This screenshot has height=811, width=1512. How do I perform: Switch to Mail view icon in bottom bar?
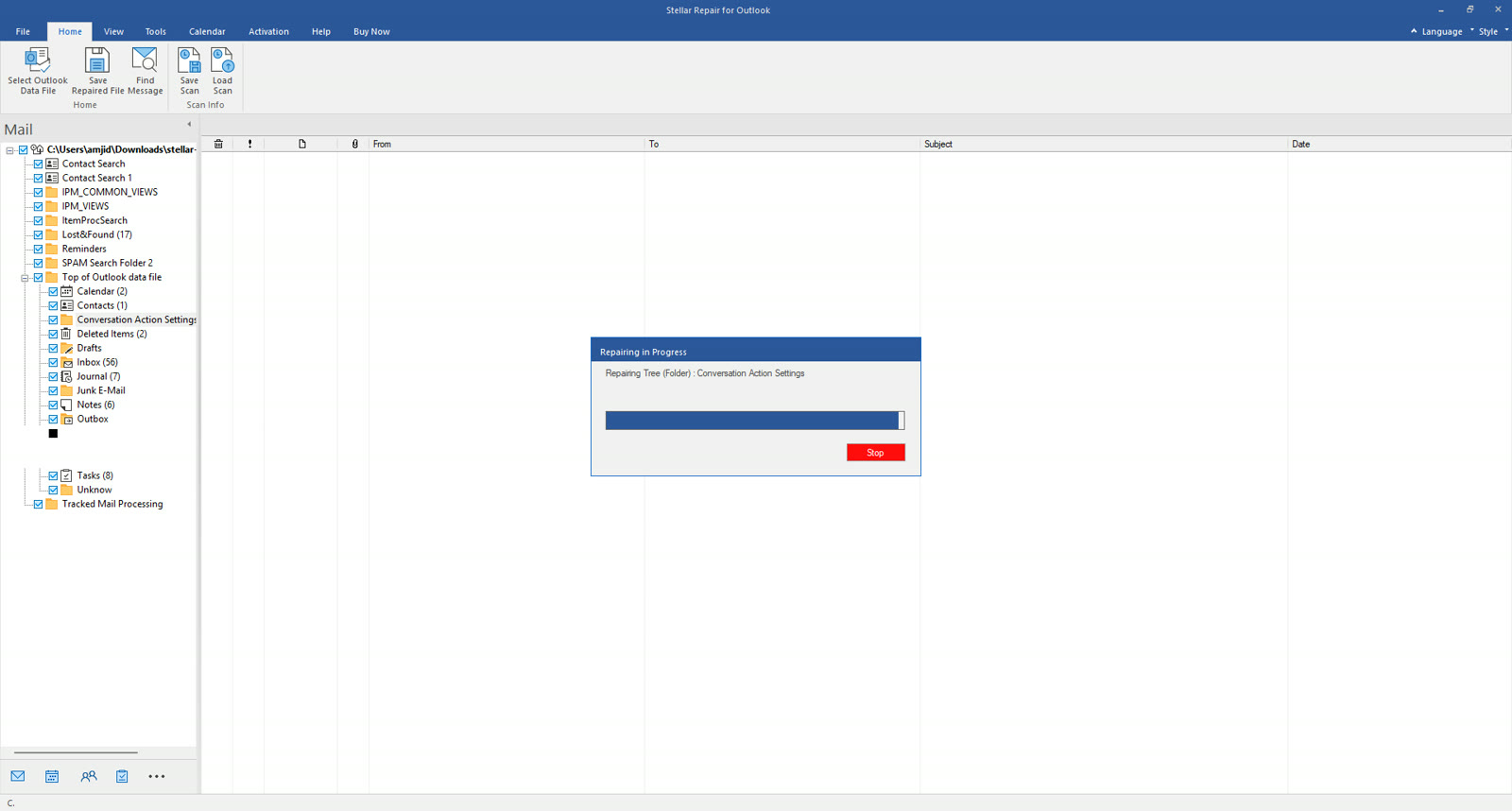coord(18,776)
